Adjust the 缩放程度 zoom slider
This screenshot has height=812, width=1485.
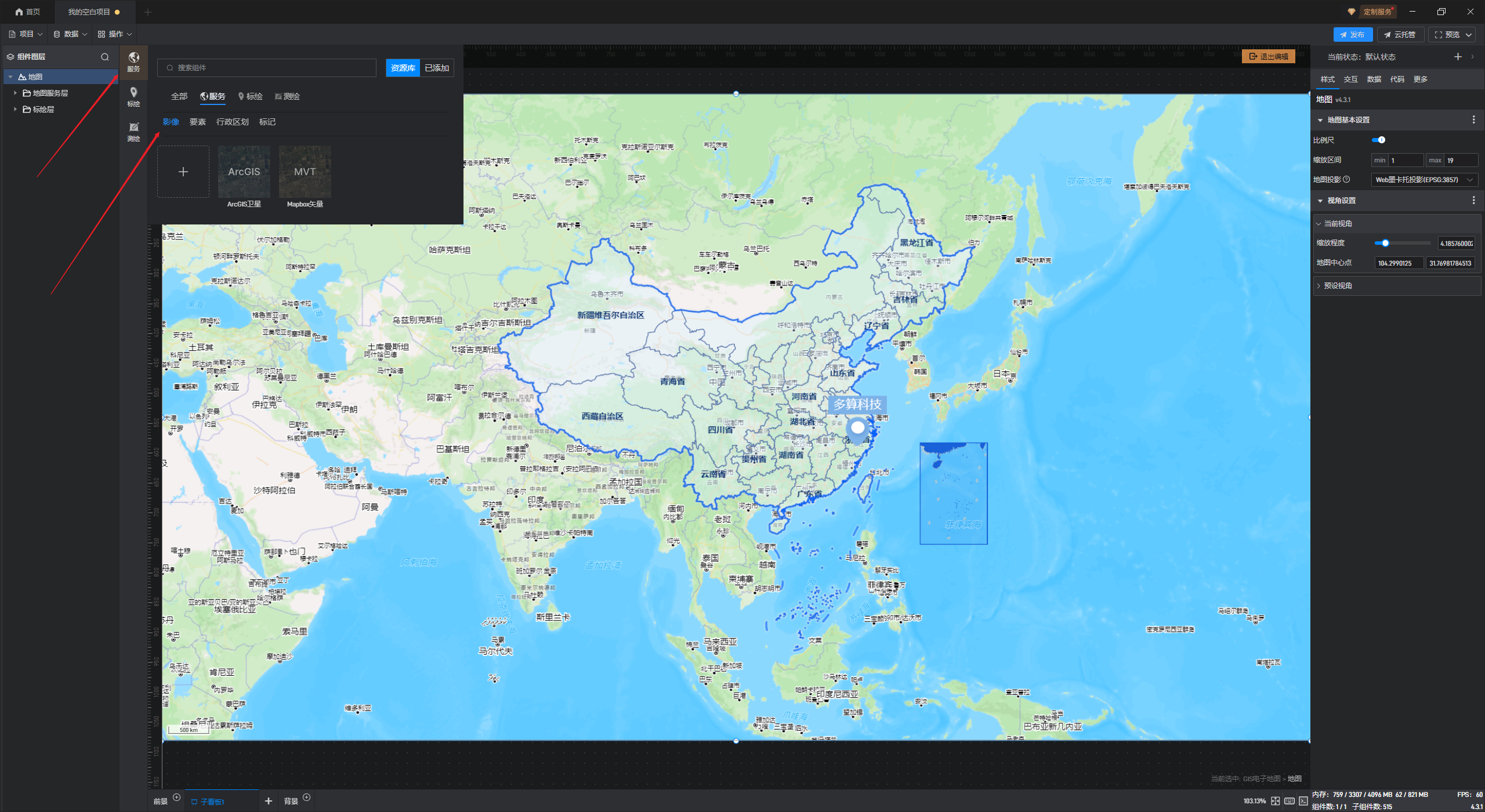1385,244
